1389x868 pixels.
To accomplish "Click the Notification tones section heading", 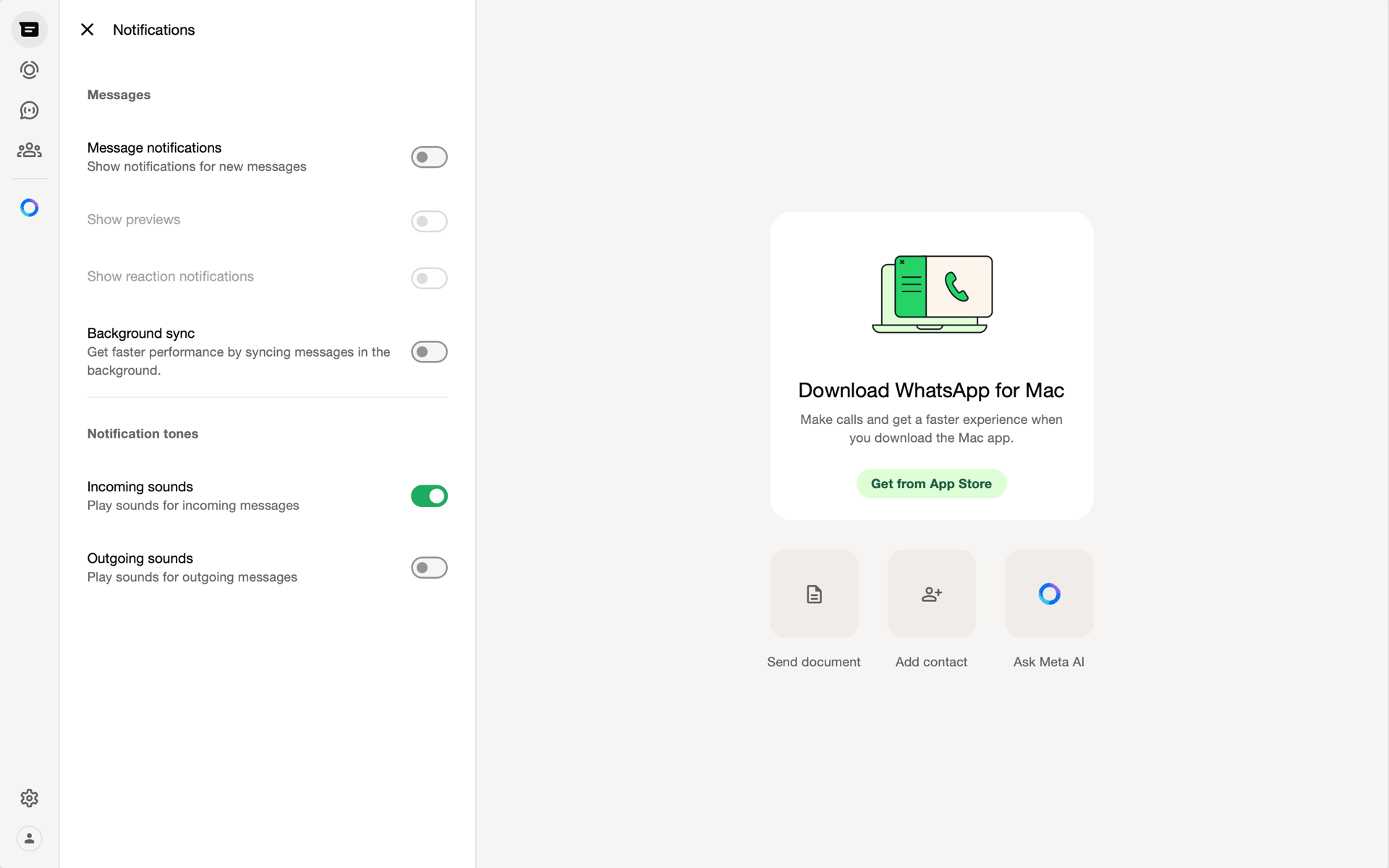I will pos(143,434).
